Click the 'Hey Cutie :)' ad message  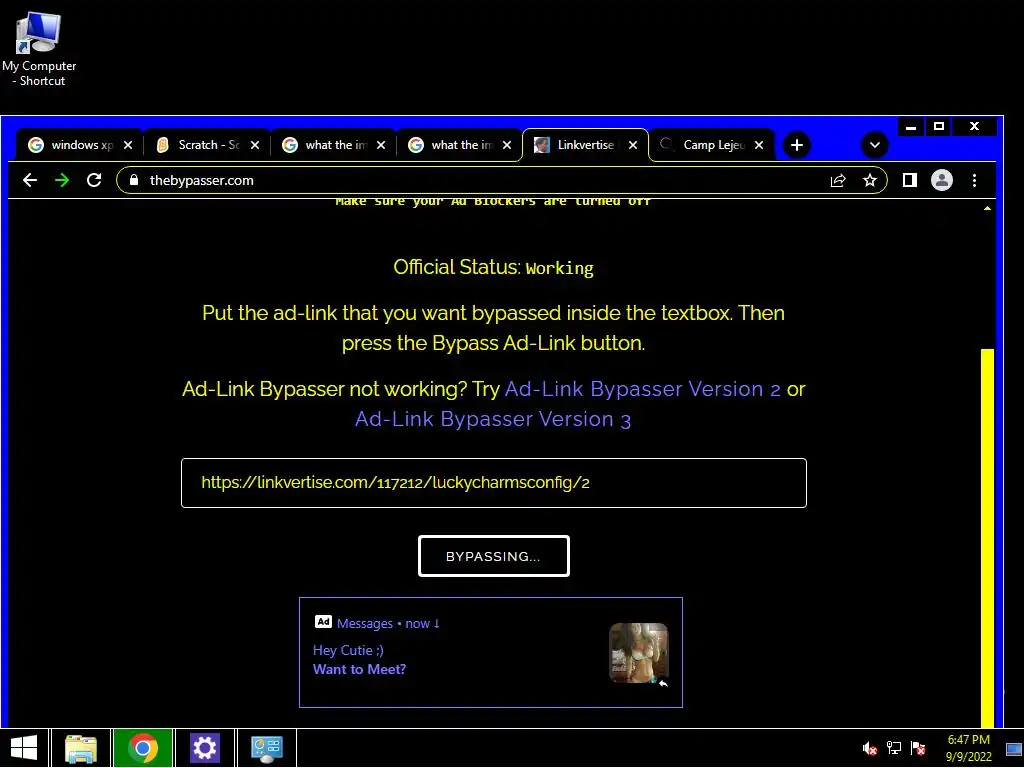[348, 650]
